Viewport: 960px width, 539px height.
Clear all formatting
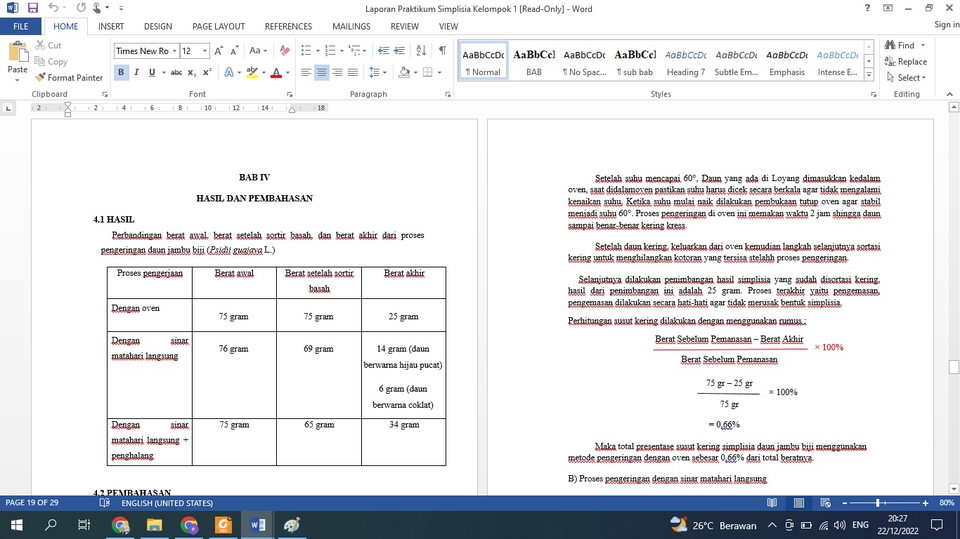pos(285,51)
